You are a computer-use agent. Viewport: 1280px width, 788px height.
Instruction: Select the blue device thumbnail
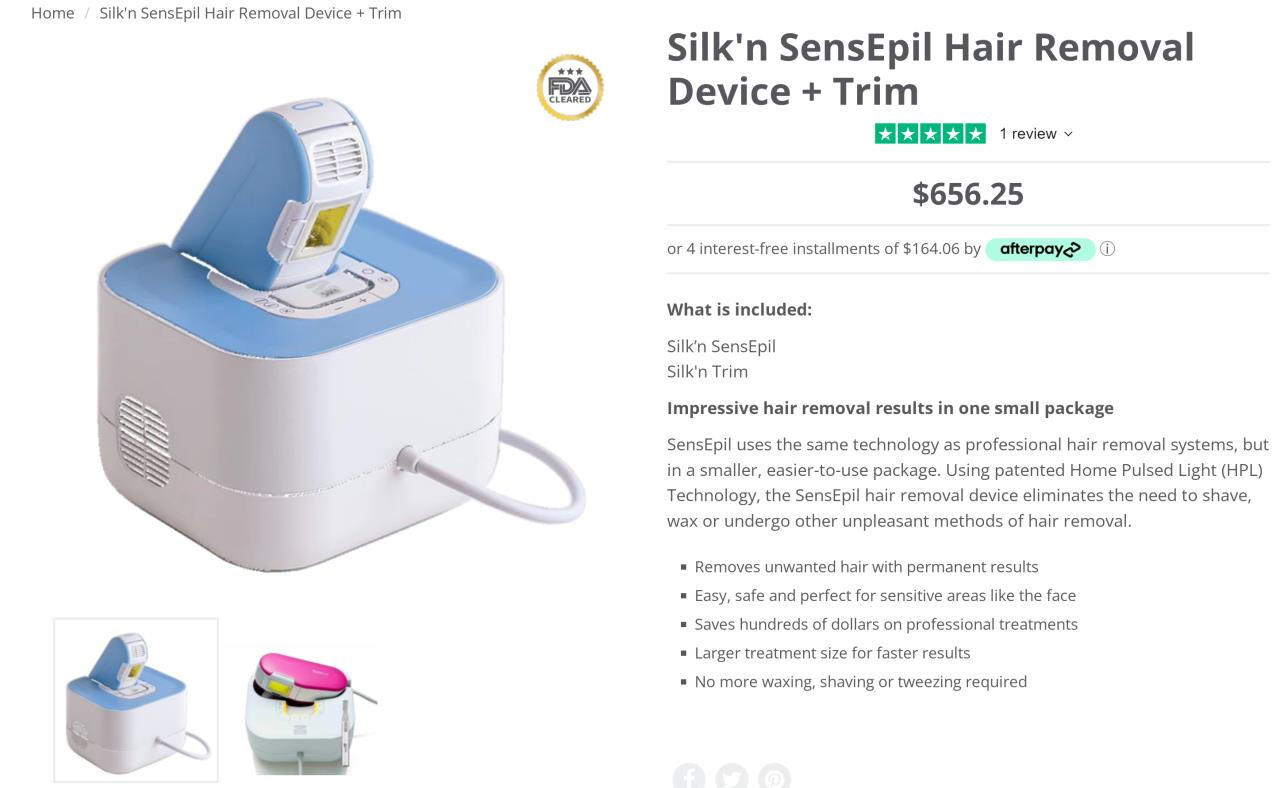coord(136,700)
